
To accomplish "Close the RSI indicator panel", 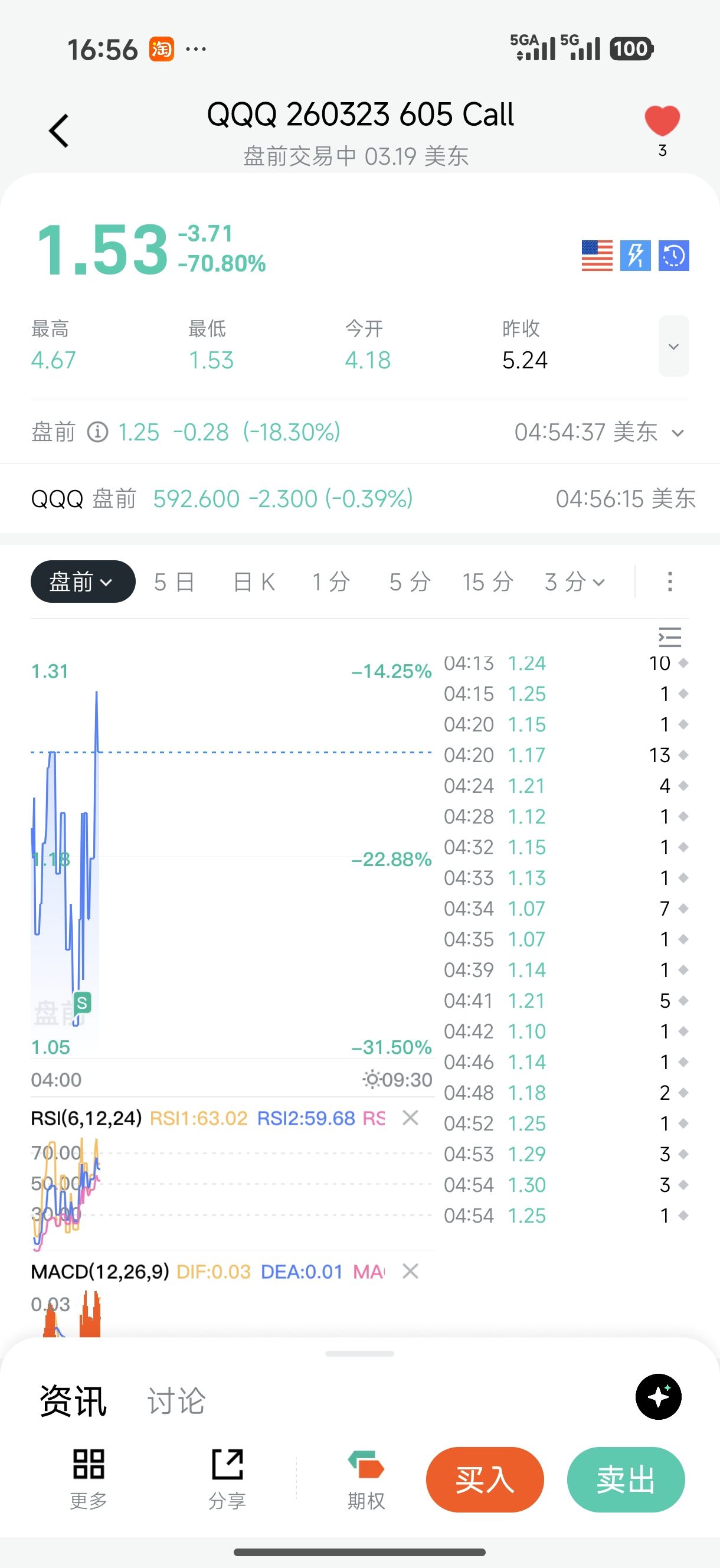I will click(410, 1118).
